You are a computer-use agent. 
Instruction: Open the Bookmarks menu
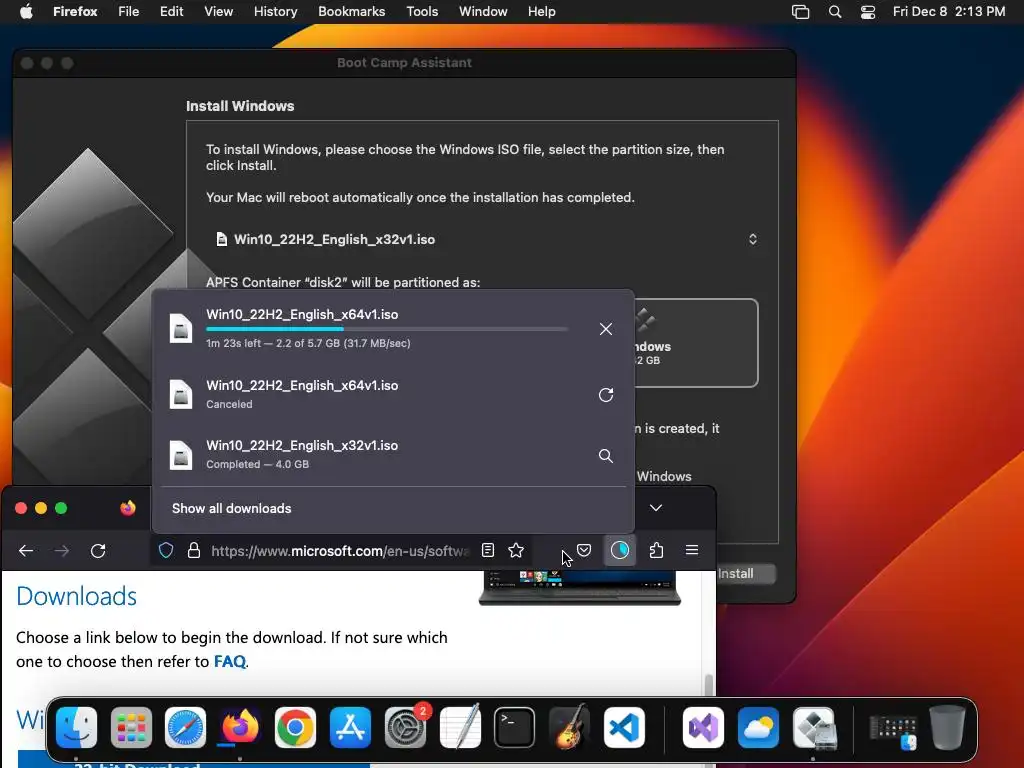351,12
